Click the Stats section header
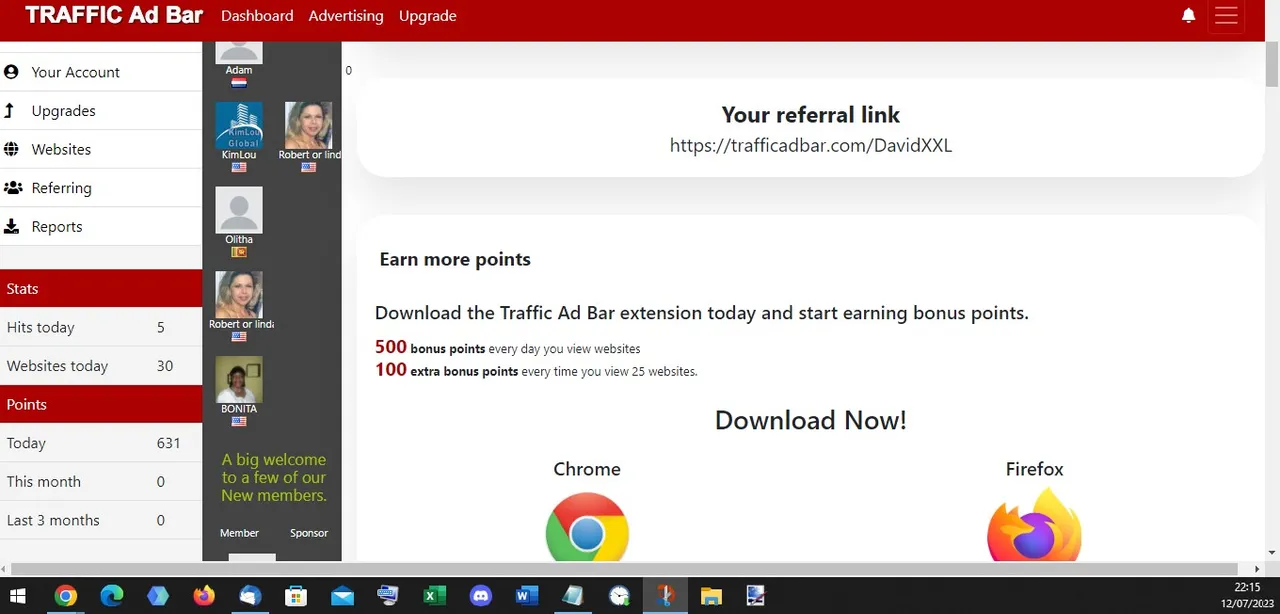Screen dimensions: 1280x614 (x=101, y=288)
